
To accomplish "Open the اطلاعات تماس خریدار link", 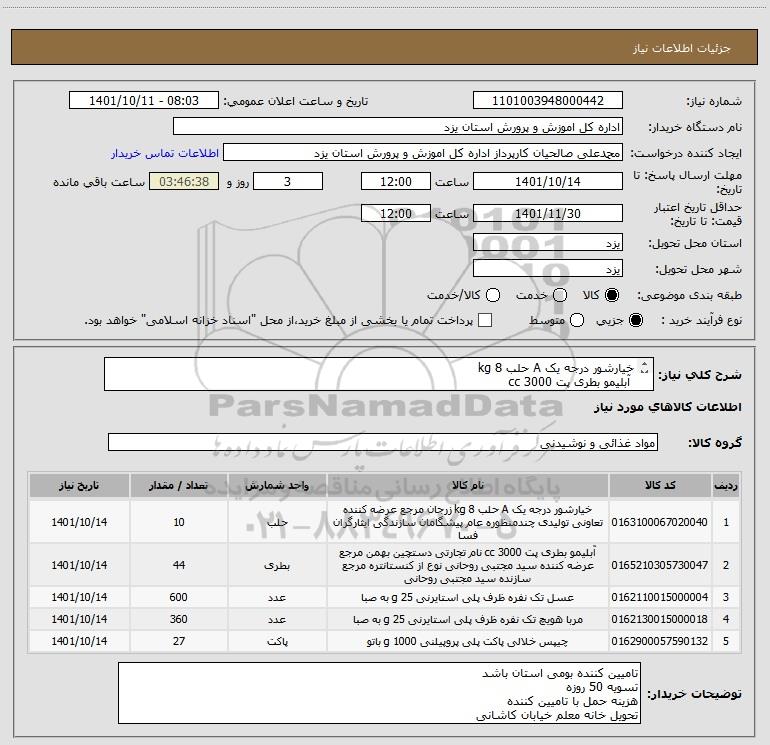I will 165,153.
